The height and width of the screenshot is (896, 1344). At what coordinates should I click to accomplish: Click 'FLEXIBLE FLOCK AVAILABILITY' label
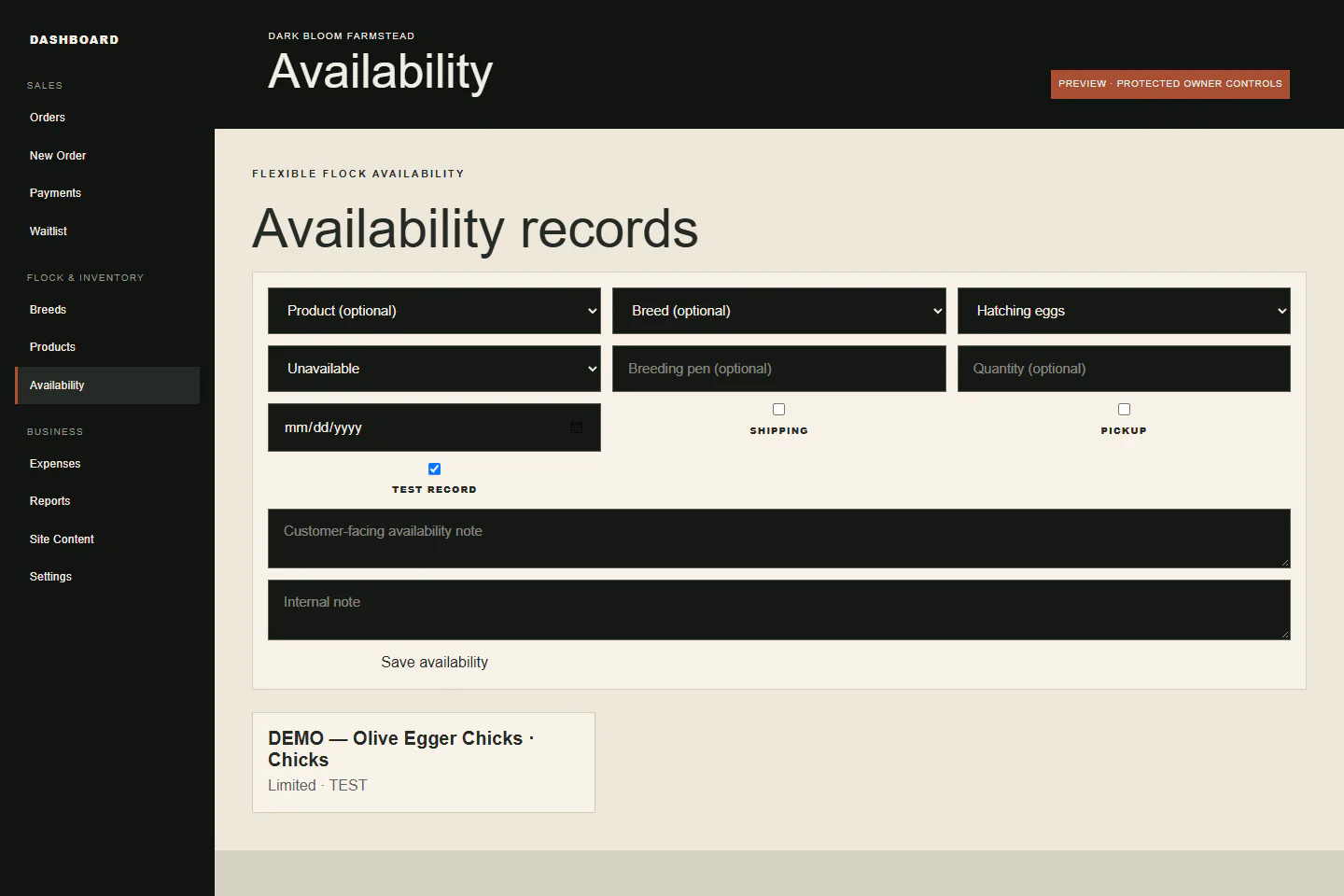[x=358, y=174]
